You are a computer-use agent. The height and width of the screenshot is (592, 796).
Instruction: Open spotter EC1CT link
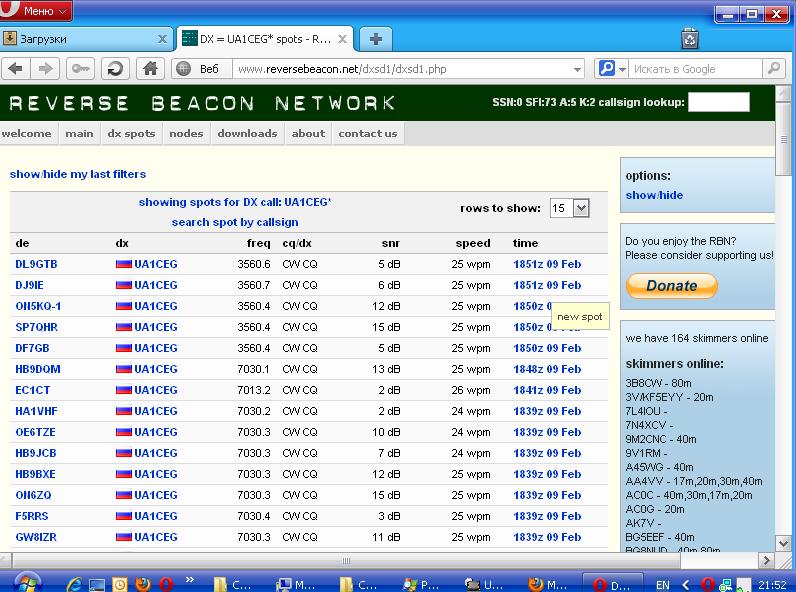(x=32, y=390)
